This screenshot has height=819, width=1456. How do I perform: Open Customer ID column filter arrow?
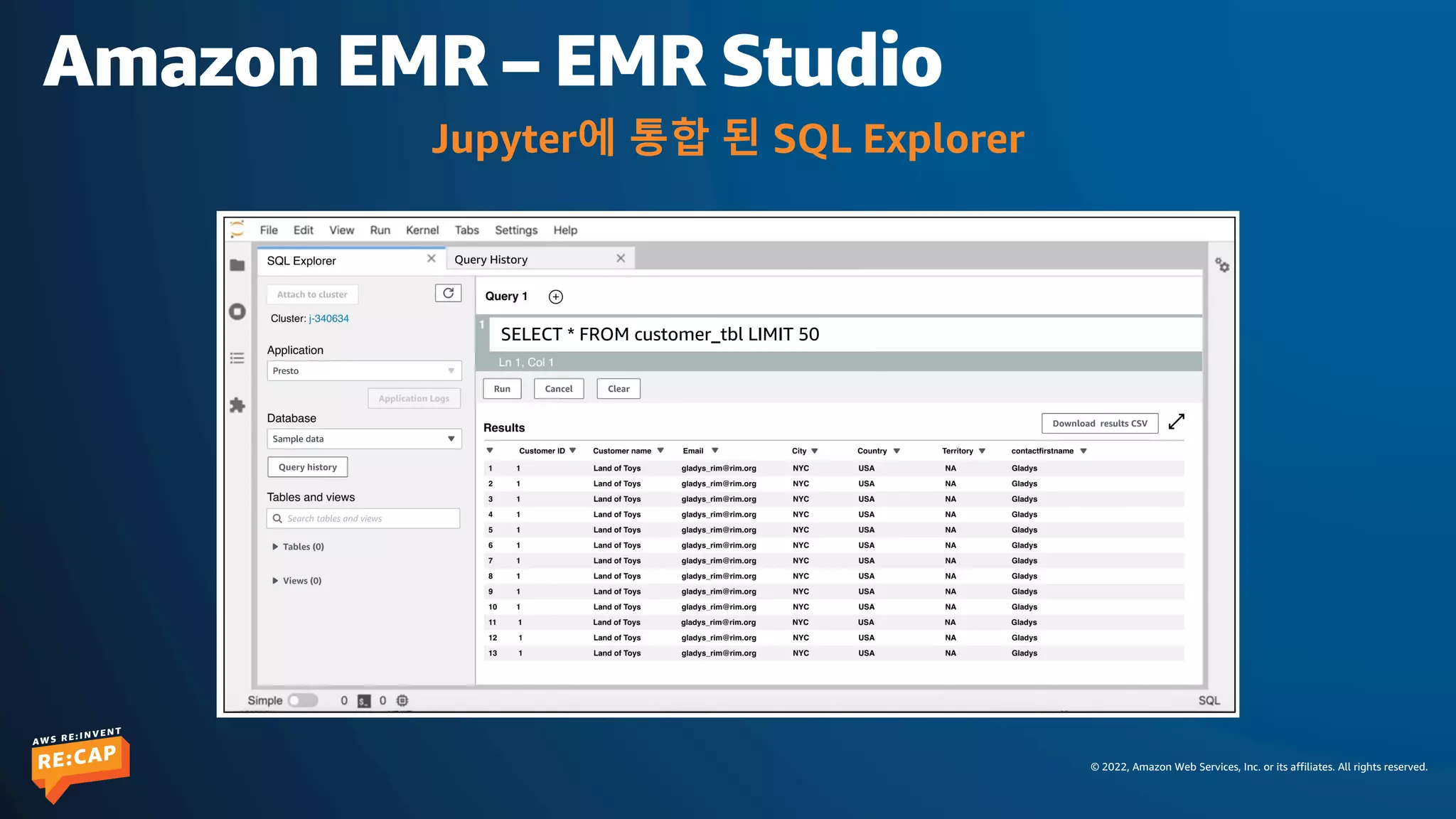pyautogui.click(x=573, y=451)
